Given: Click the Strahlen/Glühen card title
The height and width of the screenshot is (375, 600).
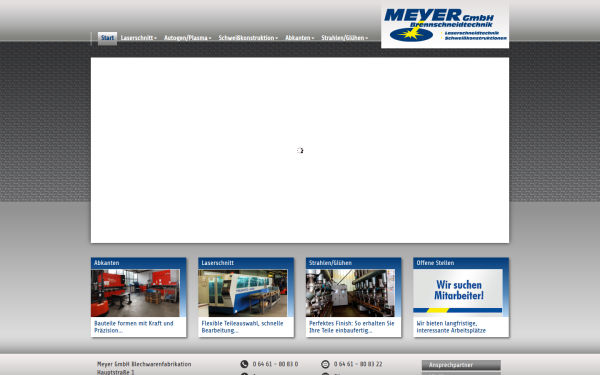Looking at the screenshot, I should tap(330, 263).
